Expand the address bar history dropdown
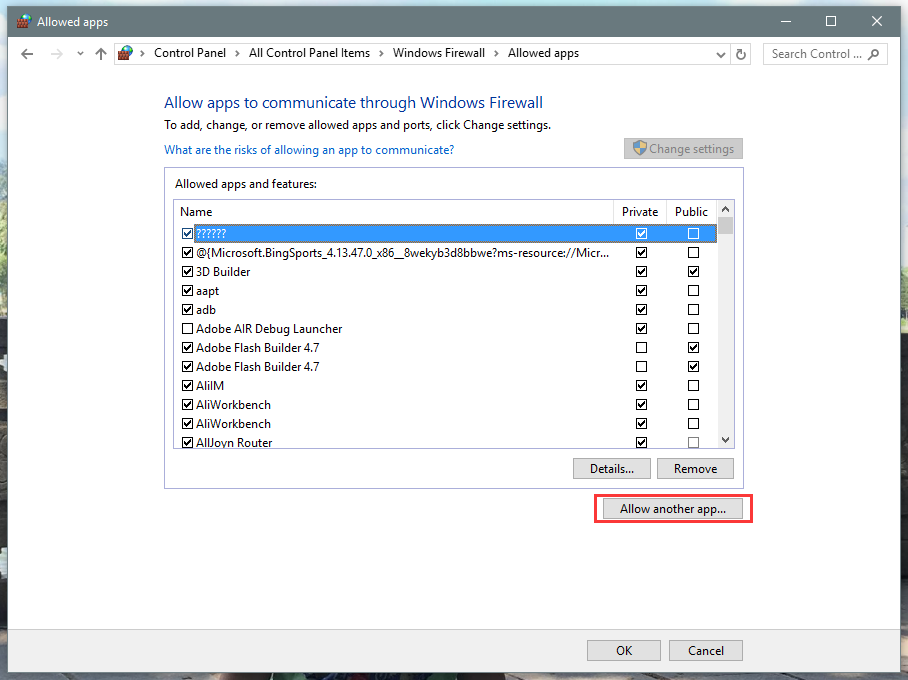 coord(720,54)
